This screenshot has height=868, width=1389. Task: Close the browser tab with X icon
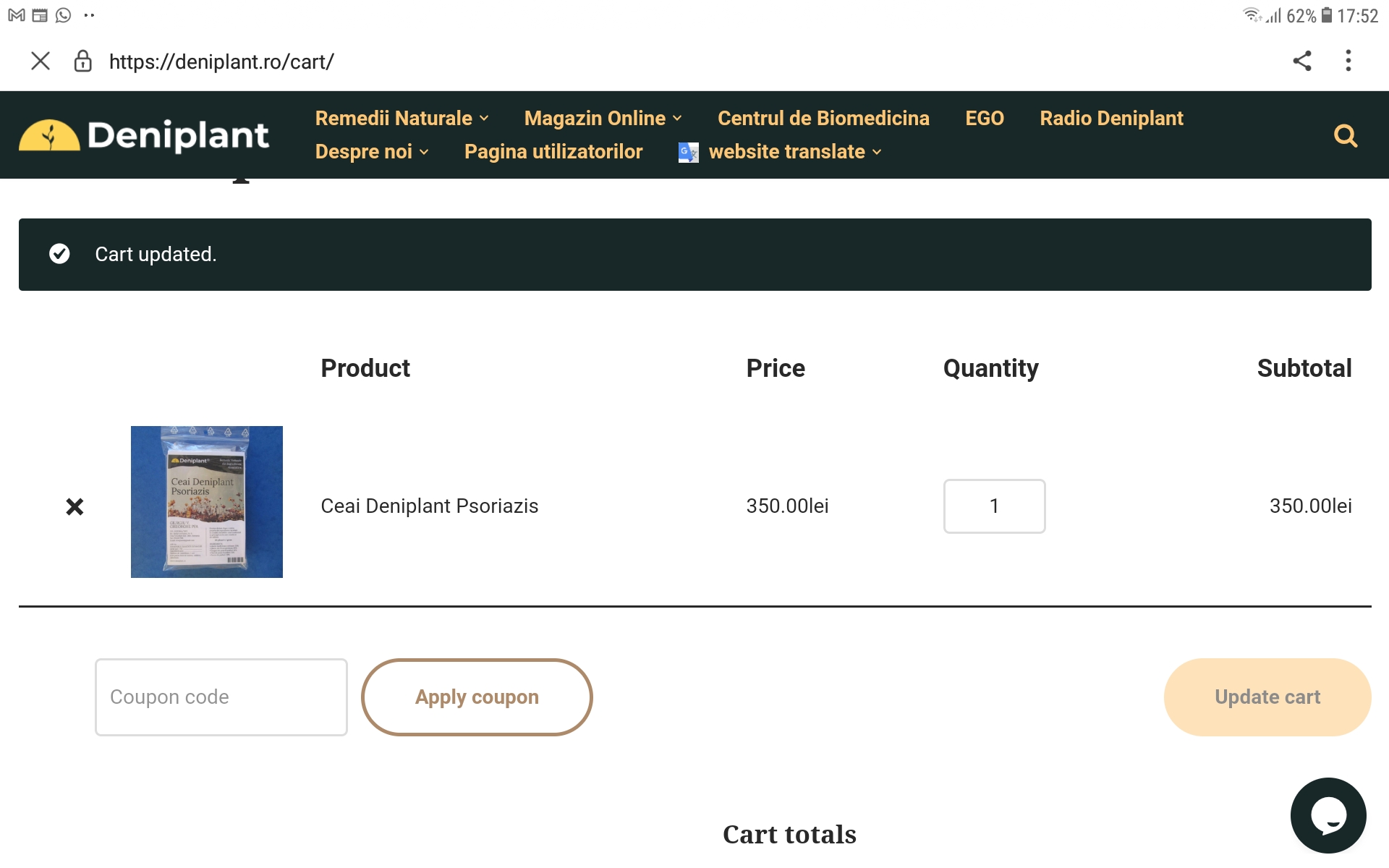(41, 61)
